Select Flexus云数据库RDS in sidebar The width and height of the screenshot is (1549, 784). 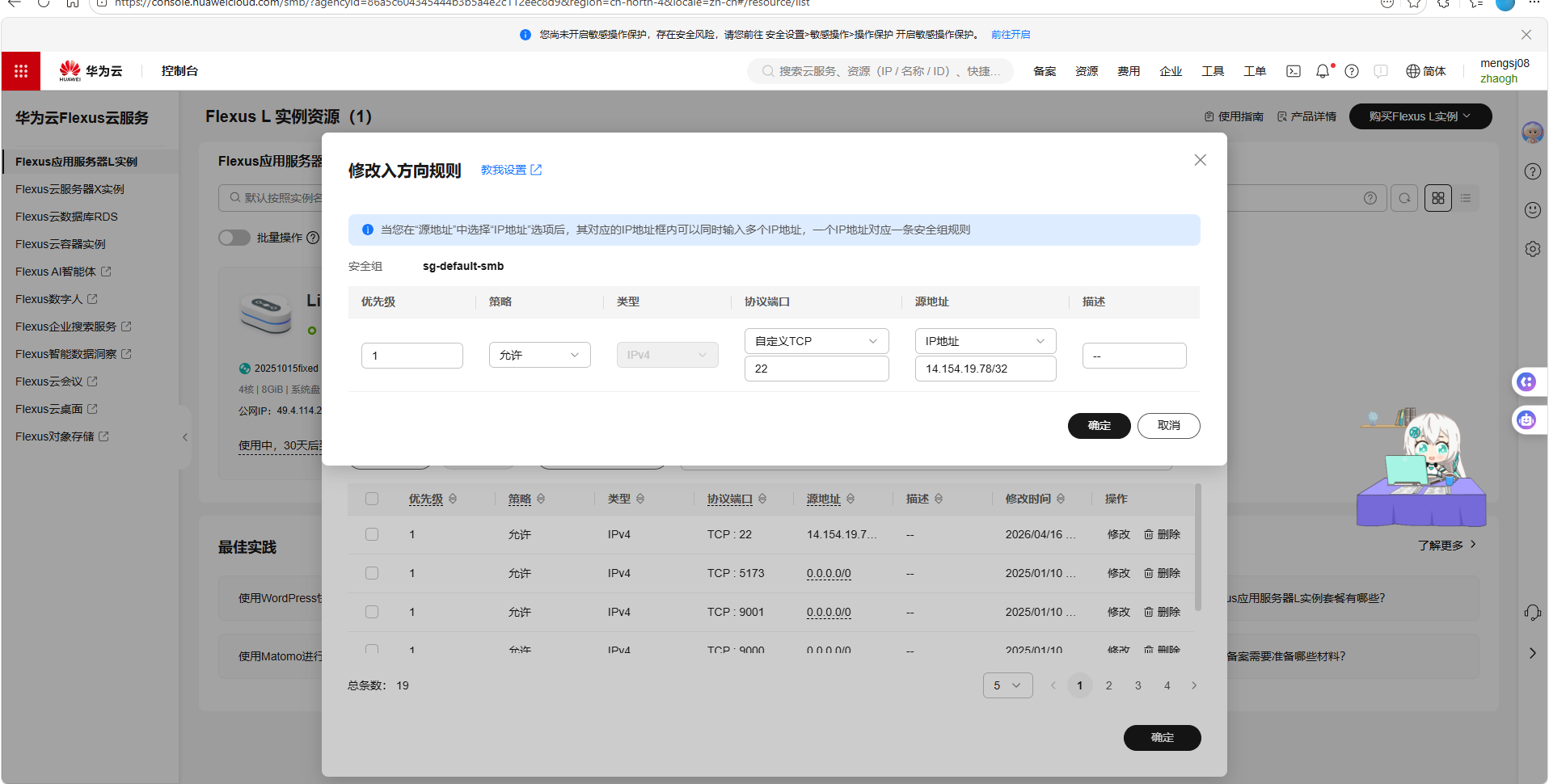coord(66,217)
